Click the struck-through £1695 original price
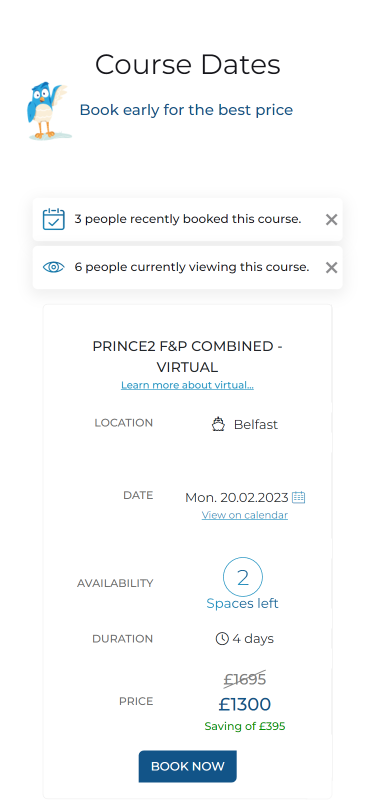The width and height of the screenshot is (375, 812). pos(244,679)
